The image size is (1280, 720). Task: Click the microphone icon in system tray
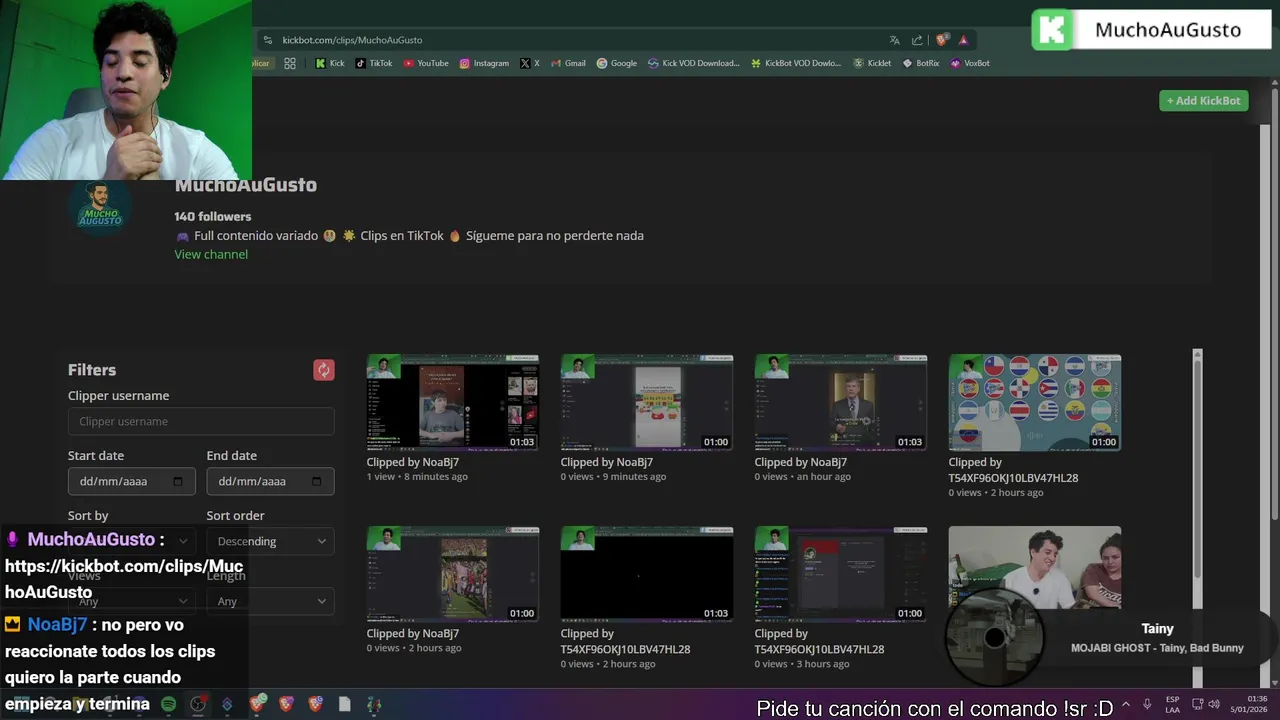1147,704
